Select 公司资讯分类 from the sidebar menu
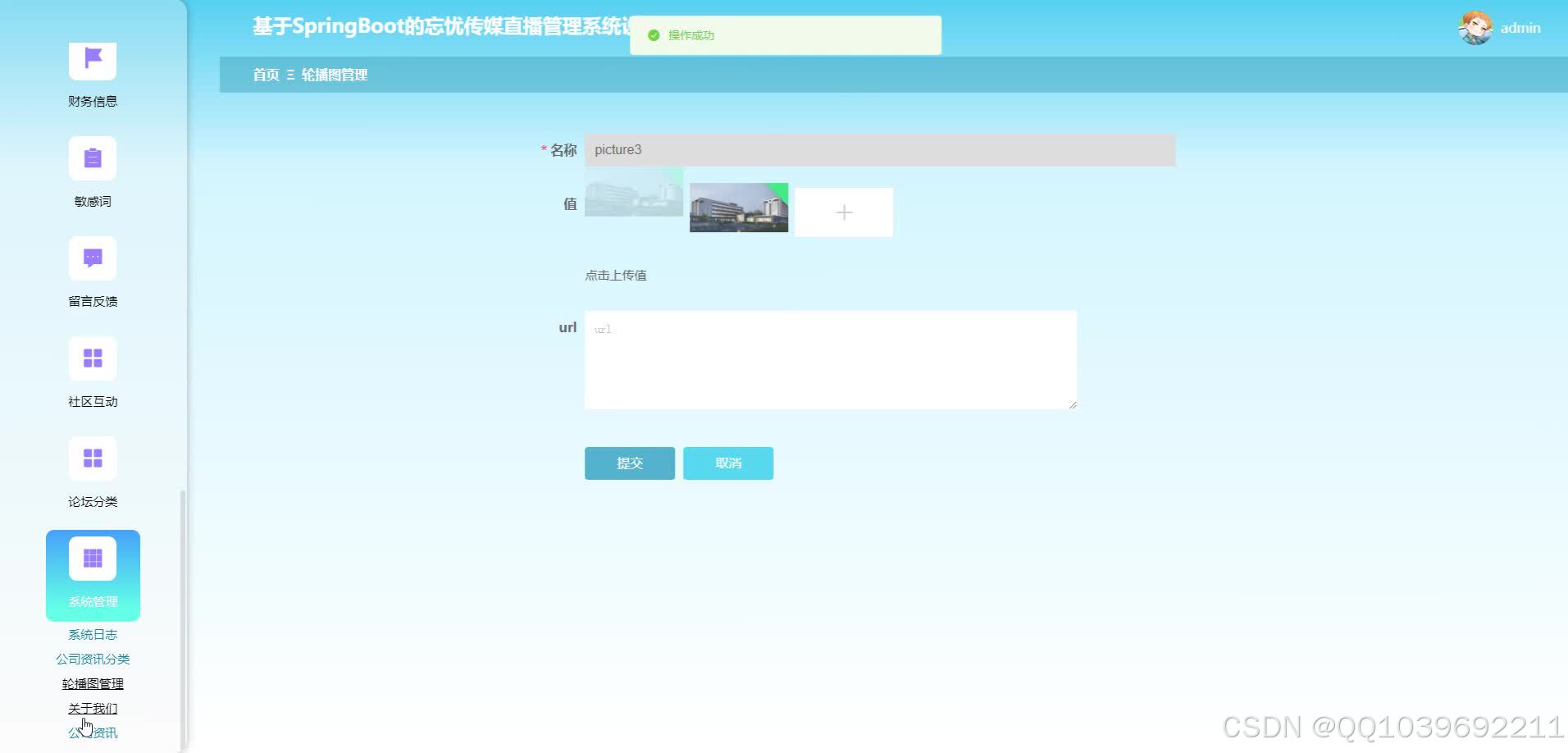The height and width of the screenshot is (753, 1568). click(93, 658)
